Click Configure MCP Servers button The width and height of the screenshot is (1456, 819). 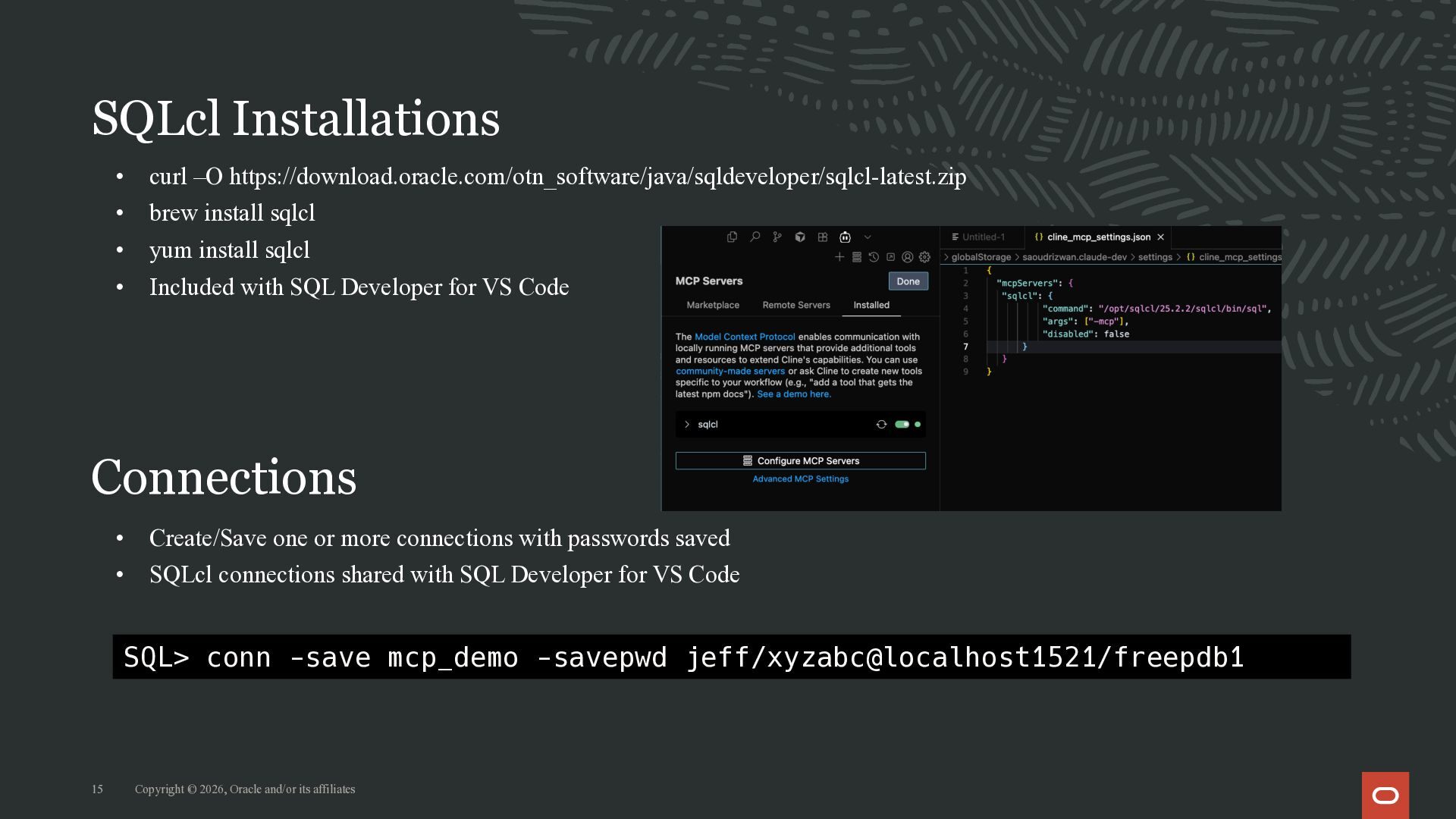tap(800, 461)
